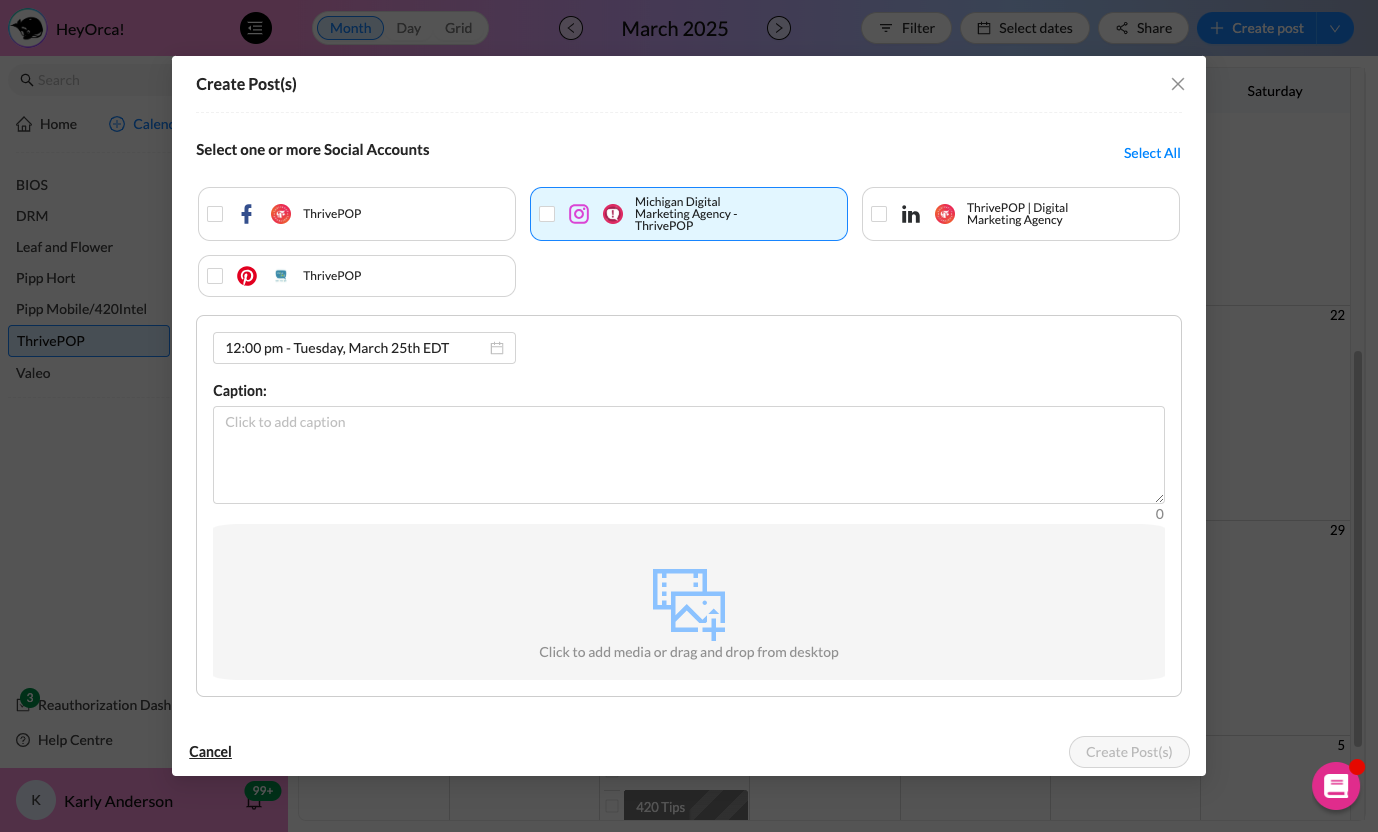The height and width of the screenshot is (832, 1378).
Task: Click the Instagram icon on Michigan Digital card
Action: pos(579,214)
